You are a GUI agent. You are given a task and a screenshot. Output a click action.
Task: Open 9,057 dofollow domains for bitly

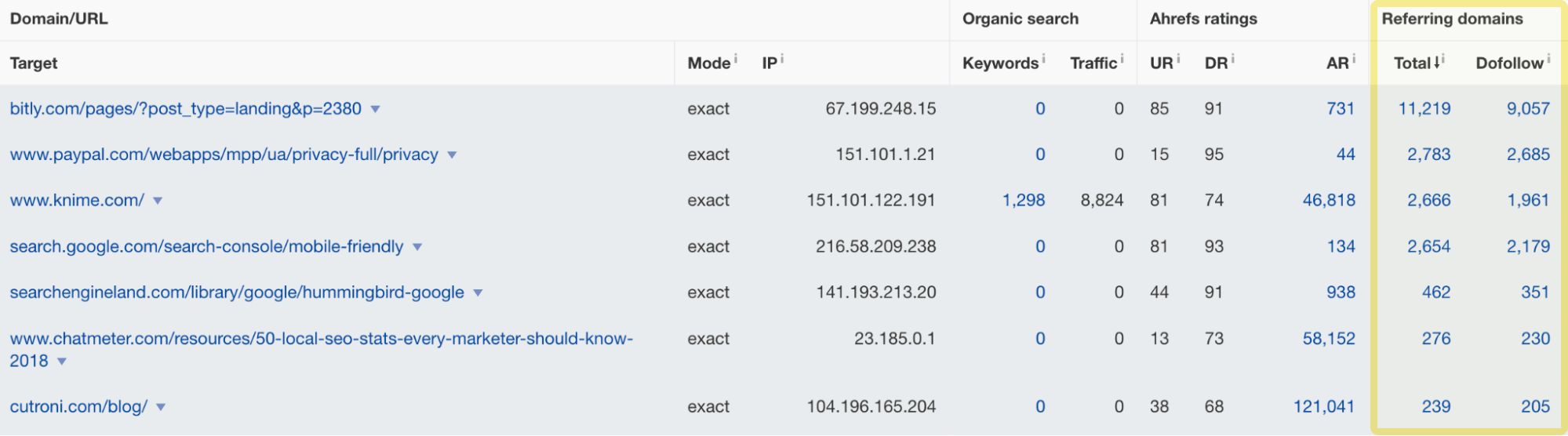[x=1528, y=109]
